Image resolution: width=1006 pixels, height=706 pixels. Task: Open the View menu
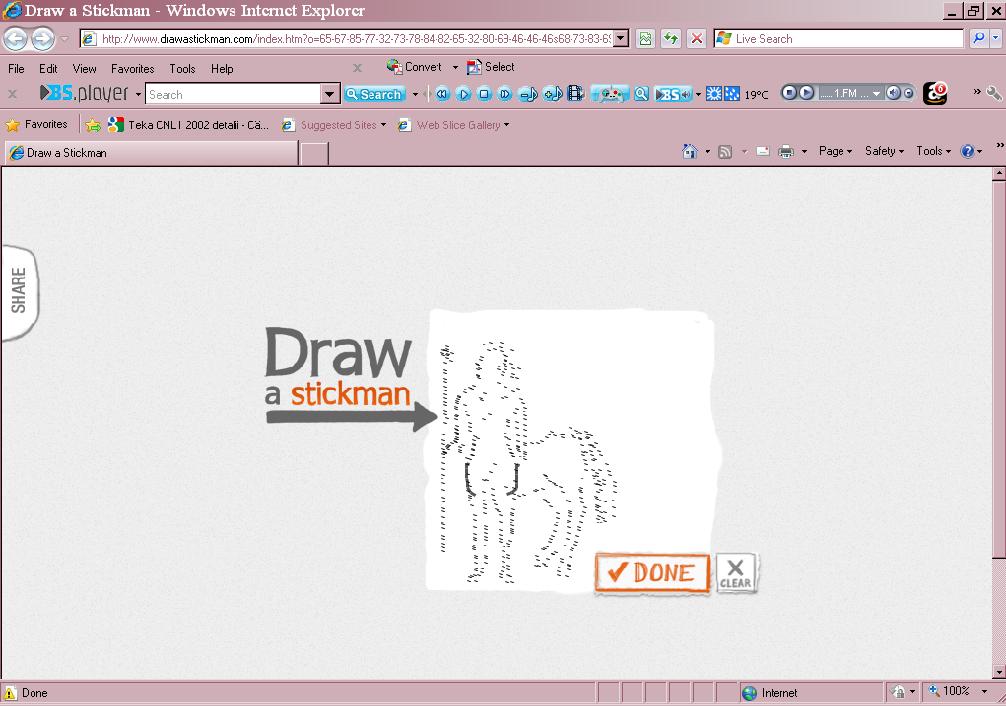tap(84, 69)
